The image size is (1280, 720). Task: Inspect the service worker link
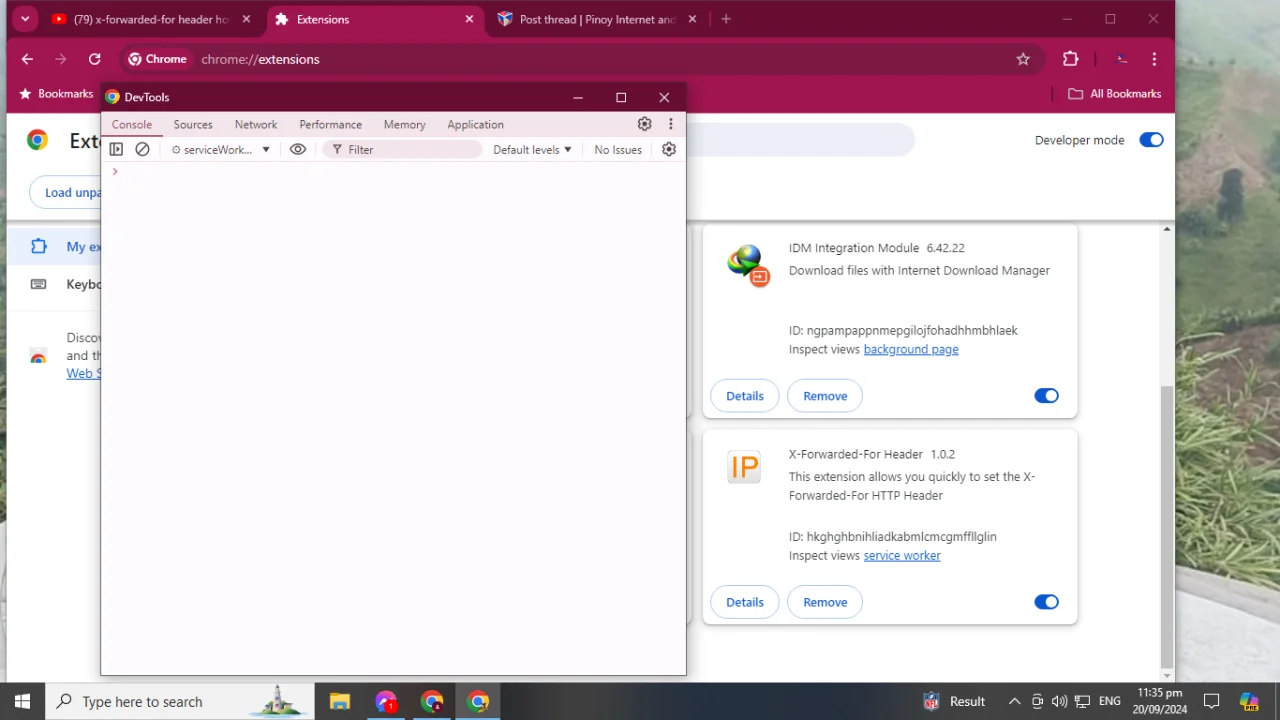click(902, 555)
